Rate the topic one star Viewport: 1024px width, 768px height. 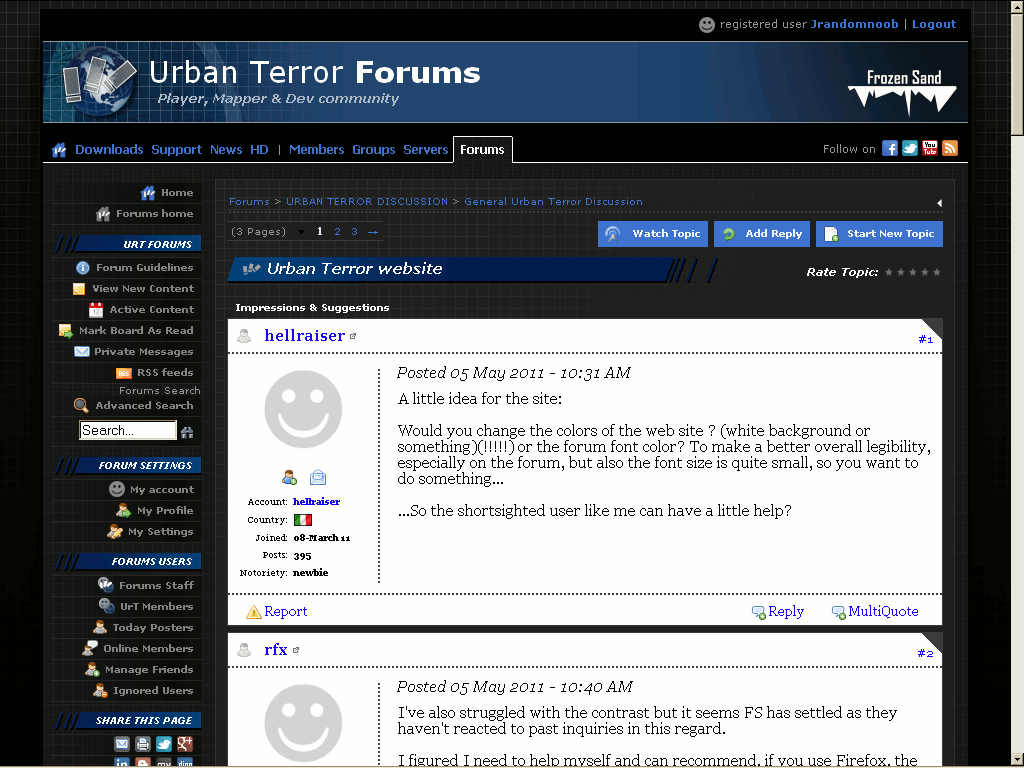click(889, 272)
